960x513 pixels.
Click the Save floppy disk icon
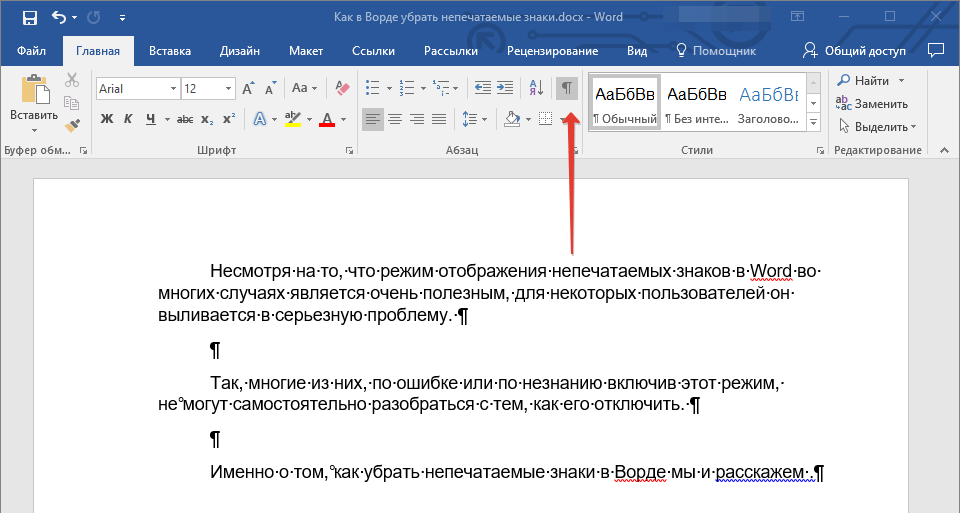(x=29, y=18)
